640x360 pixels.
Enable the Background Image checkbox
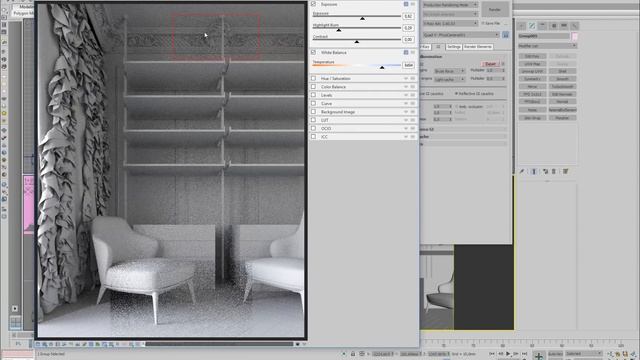click(313, 112)
